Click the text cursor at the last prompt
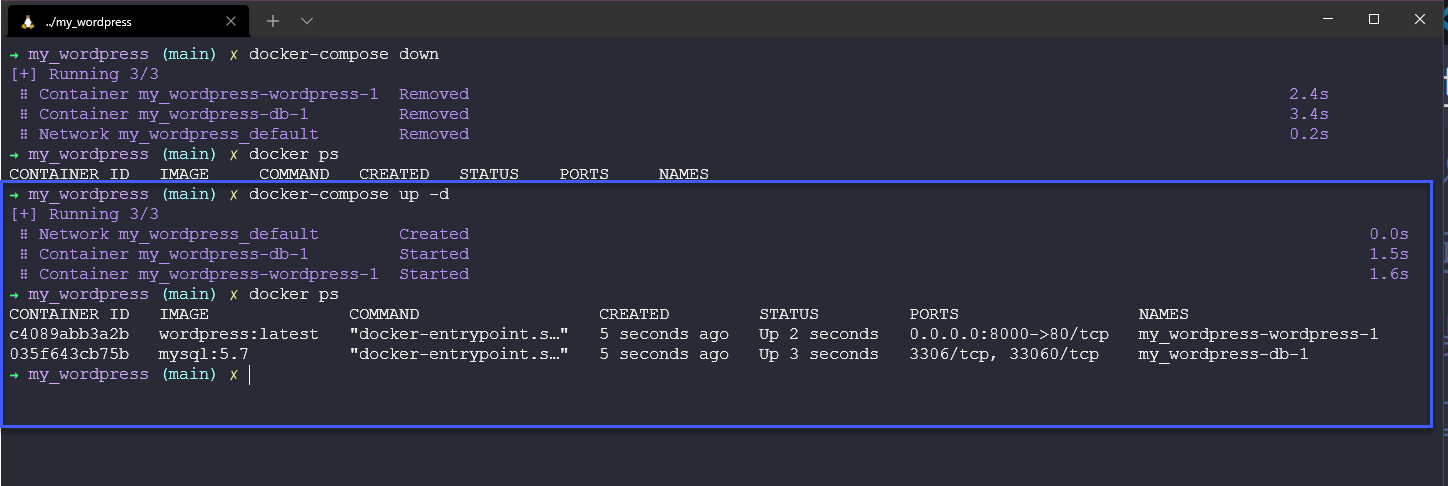Image resolution: width=1448 pixels, height=486 pixels. [x=249, y=374]
